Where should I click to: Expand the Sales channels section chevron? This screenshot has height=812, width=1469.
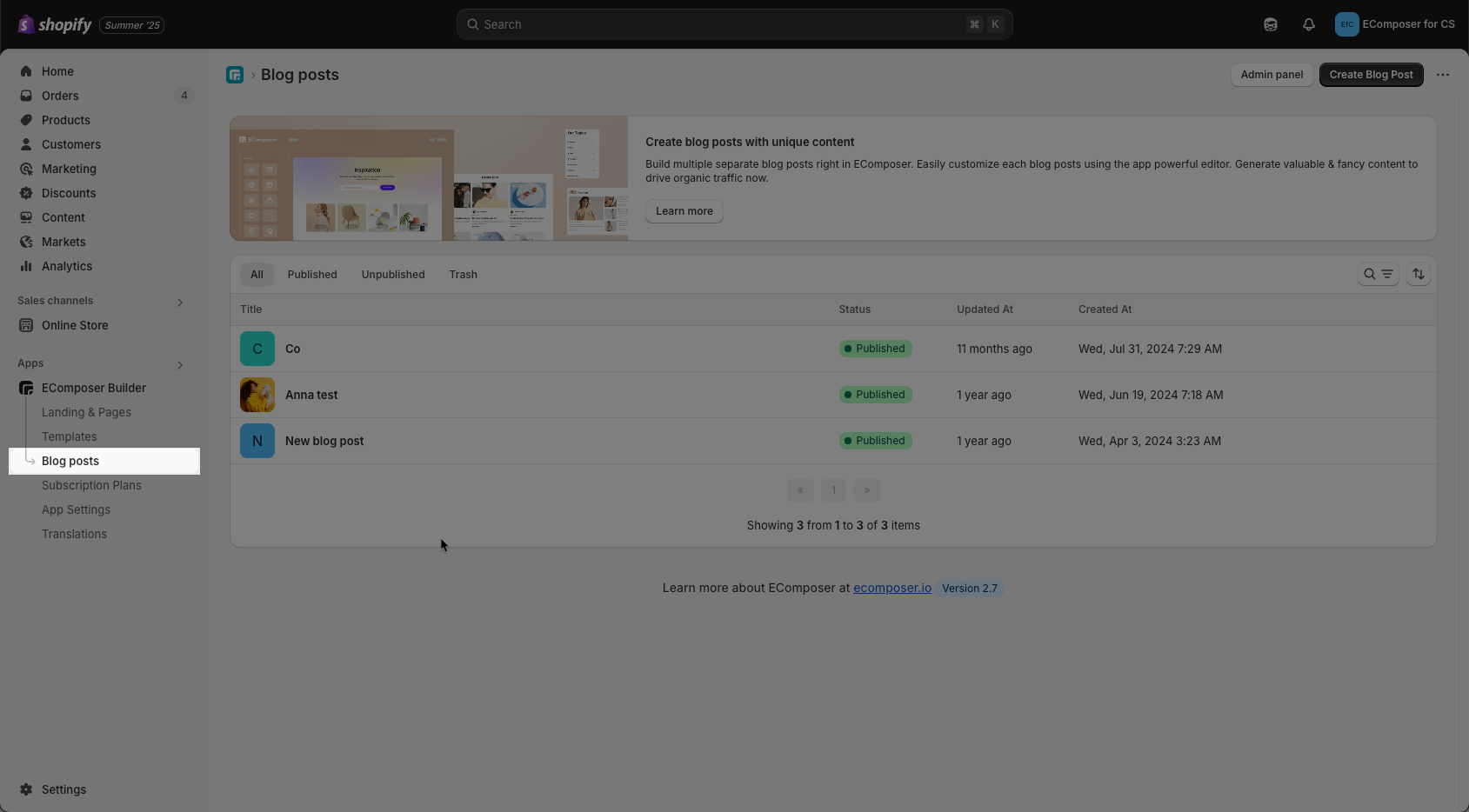[180, 302]
